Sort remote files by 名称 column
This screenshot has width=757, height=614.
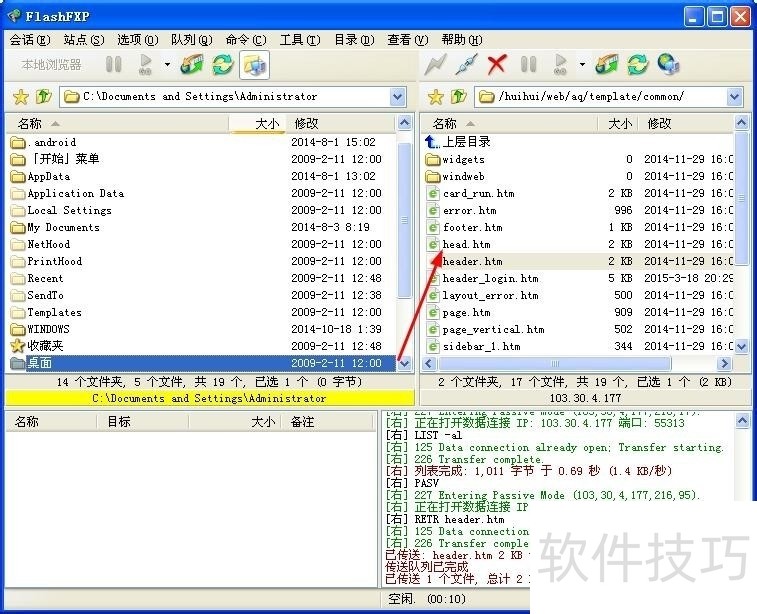(510, 124)
